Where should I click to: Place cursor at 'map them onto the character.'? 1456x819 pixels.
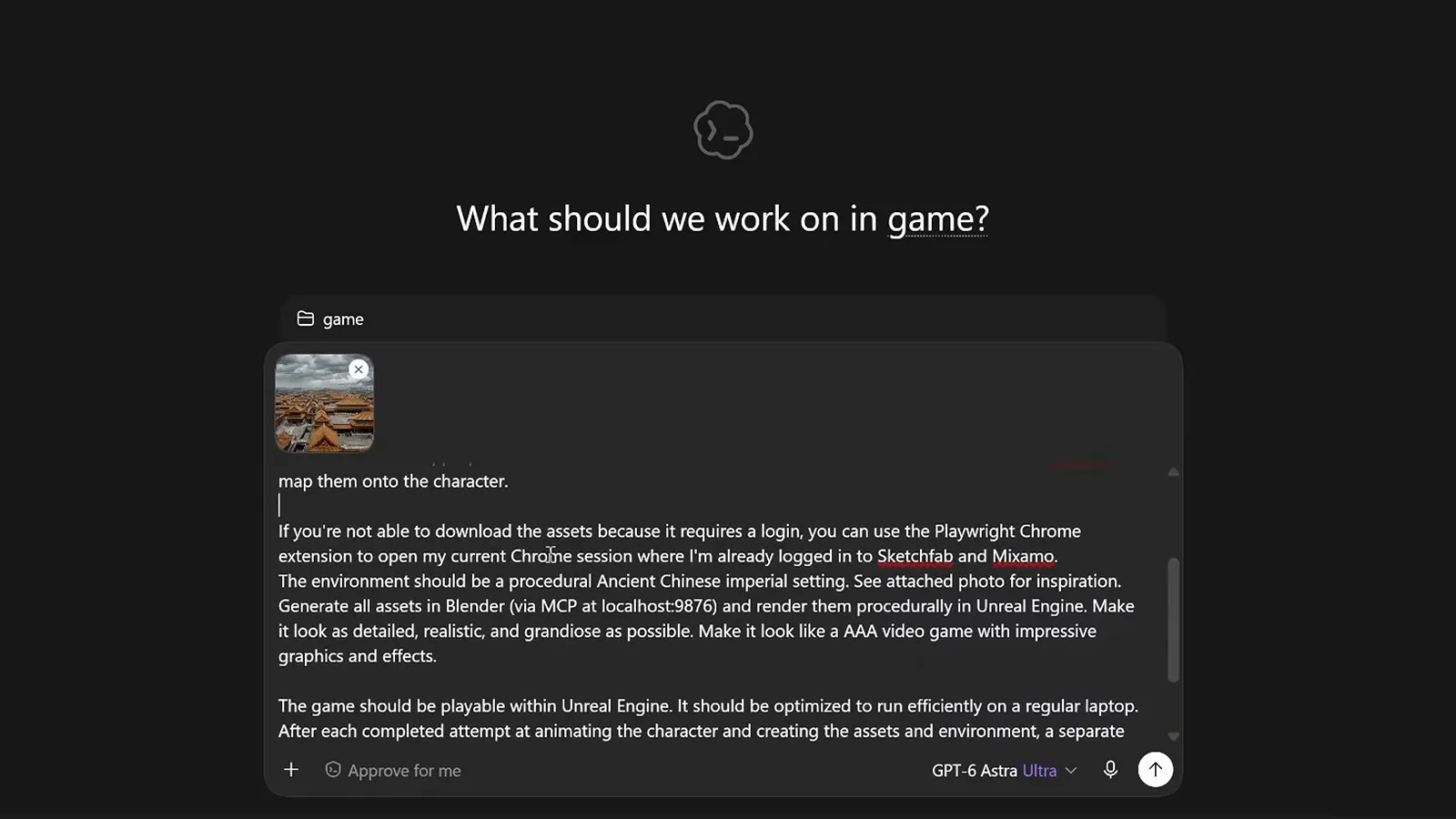point(393,481)
